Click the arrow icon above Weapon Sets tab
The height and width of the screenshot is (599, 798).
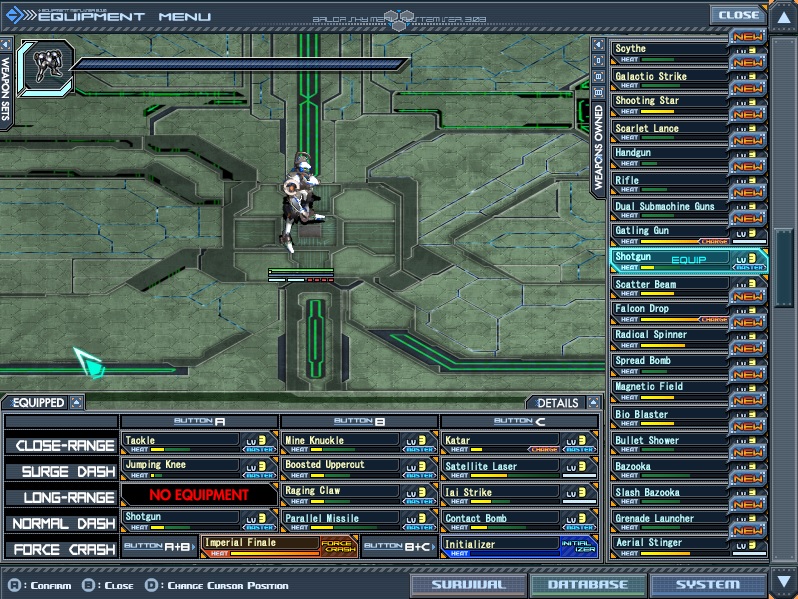6,44
